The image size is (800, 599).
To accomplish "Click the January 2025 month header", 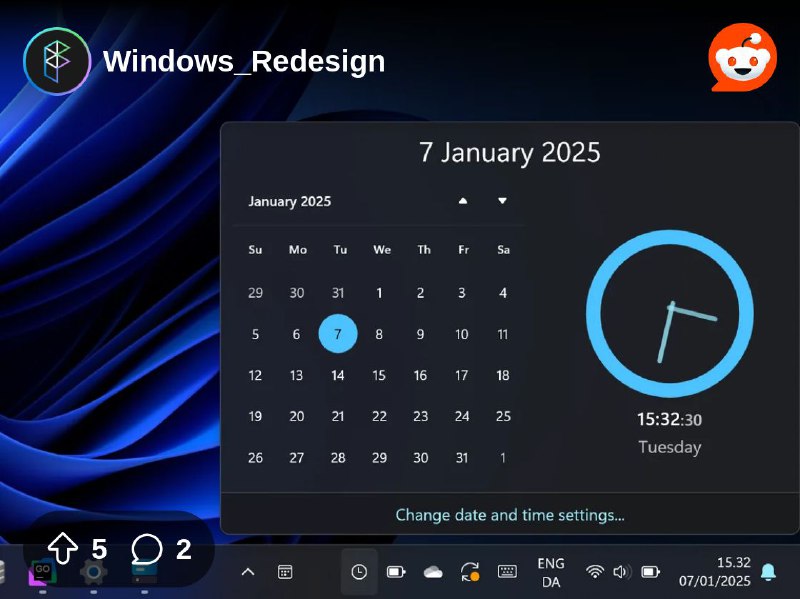I will (289, 202).
